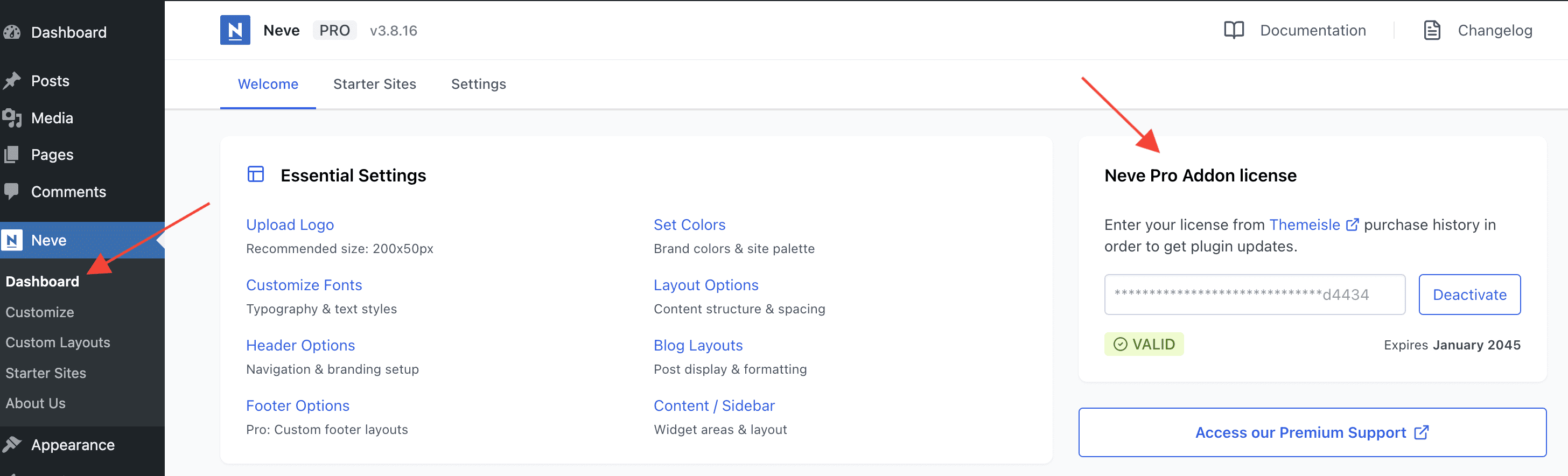Click the Neve logo icon in header
The width and height of the screenshot is (1568, 476).
pos(235,31)
